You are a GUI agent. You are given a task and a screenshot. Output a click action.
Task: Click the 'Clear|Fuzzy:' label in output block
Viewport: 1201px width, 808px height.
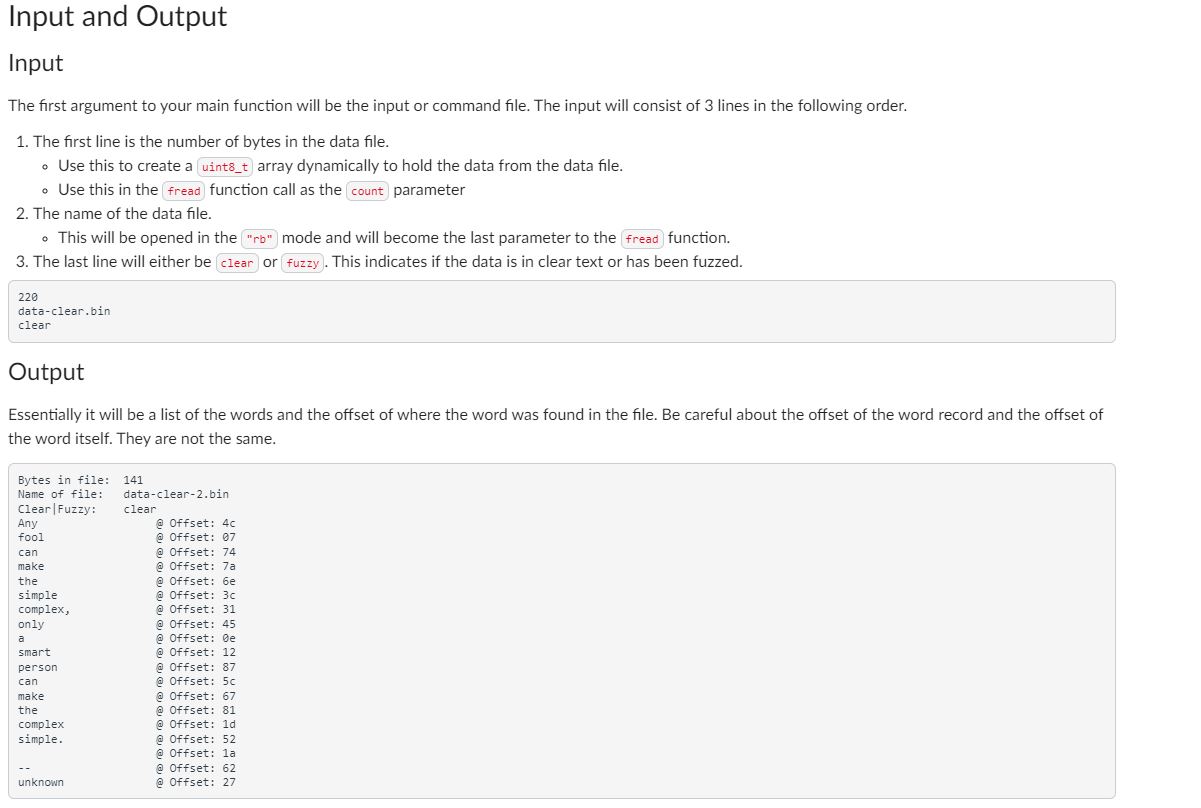57,509
